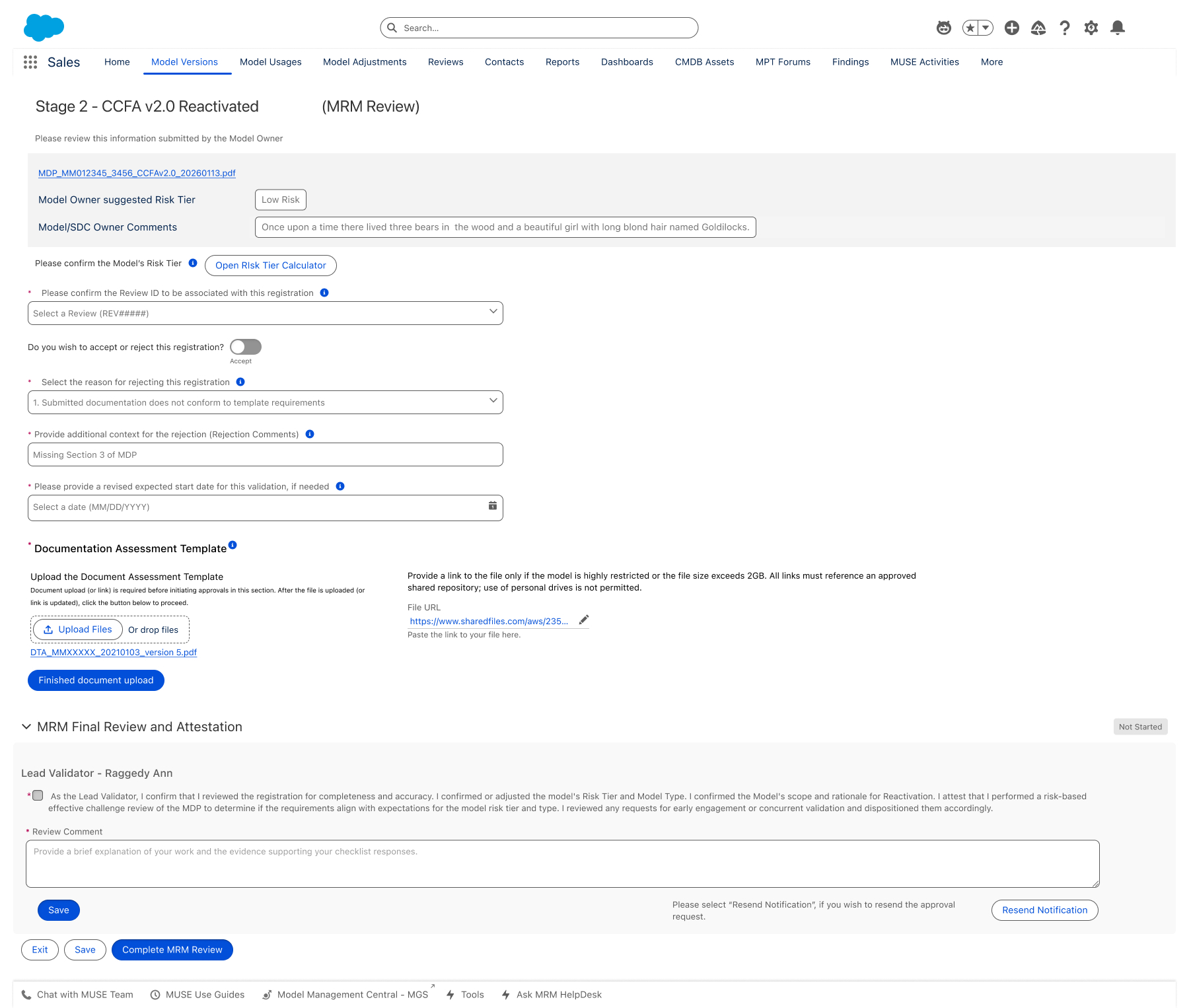Click the Favorites star icon
1189x1008 pixels.
(970, 28)
